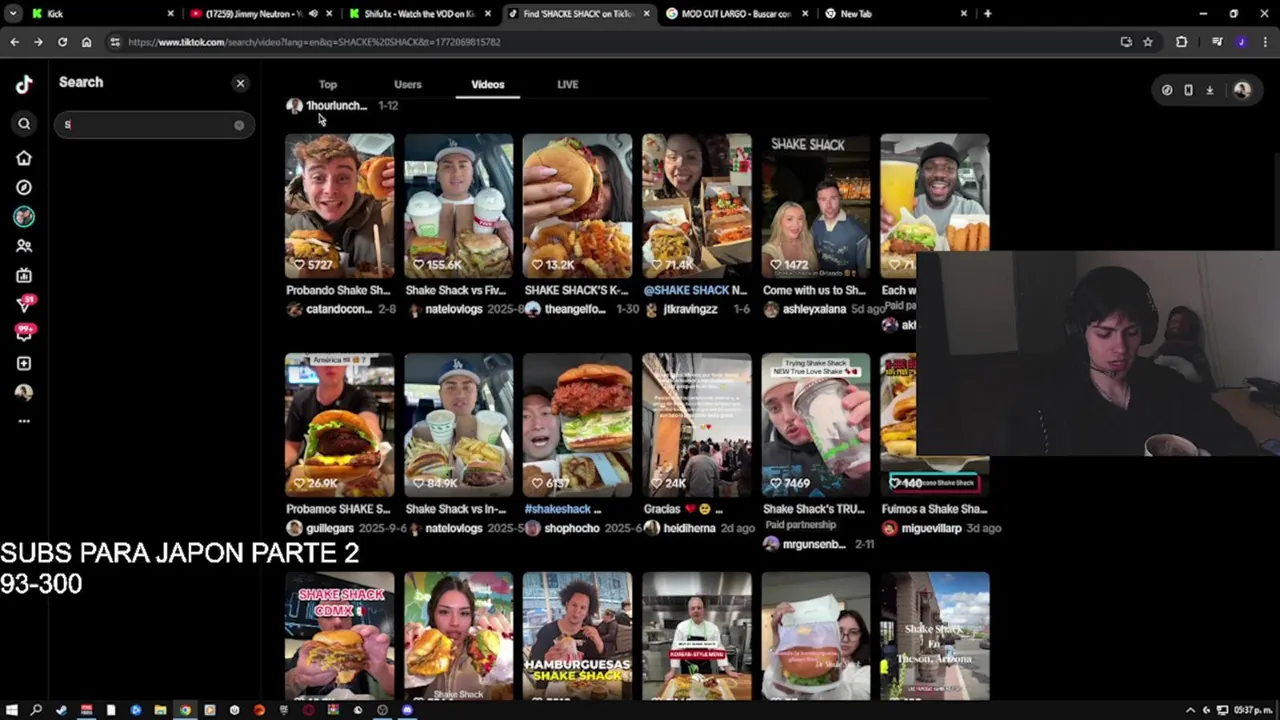The height and width of the screenshot is (720, 1280).
Task: Click the coin icon in TikTok top-right pill
Action: (1167, 90)
